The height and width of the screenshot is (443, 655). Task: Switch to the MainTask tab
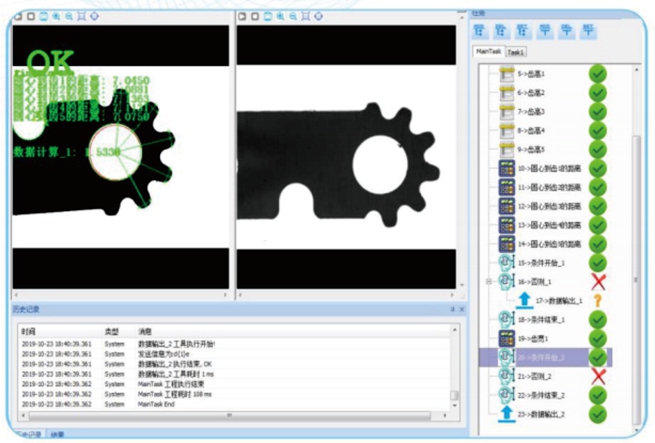point(486,51)
